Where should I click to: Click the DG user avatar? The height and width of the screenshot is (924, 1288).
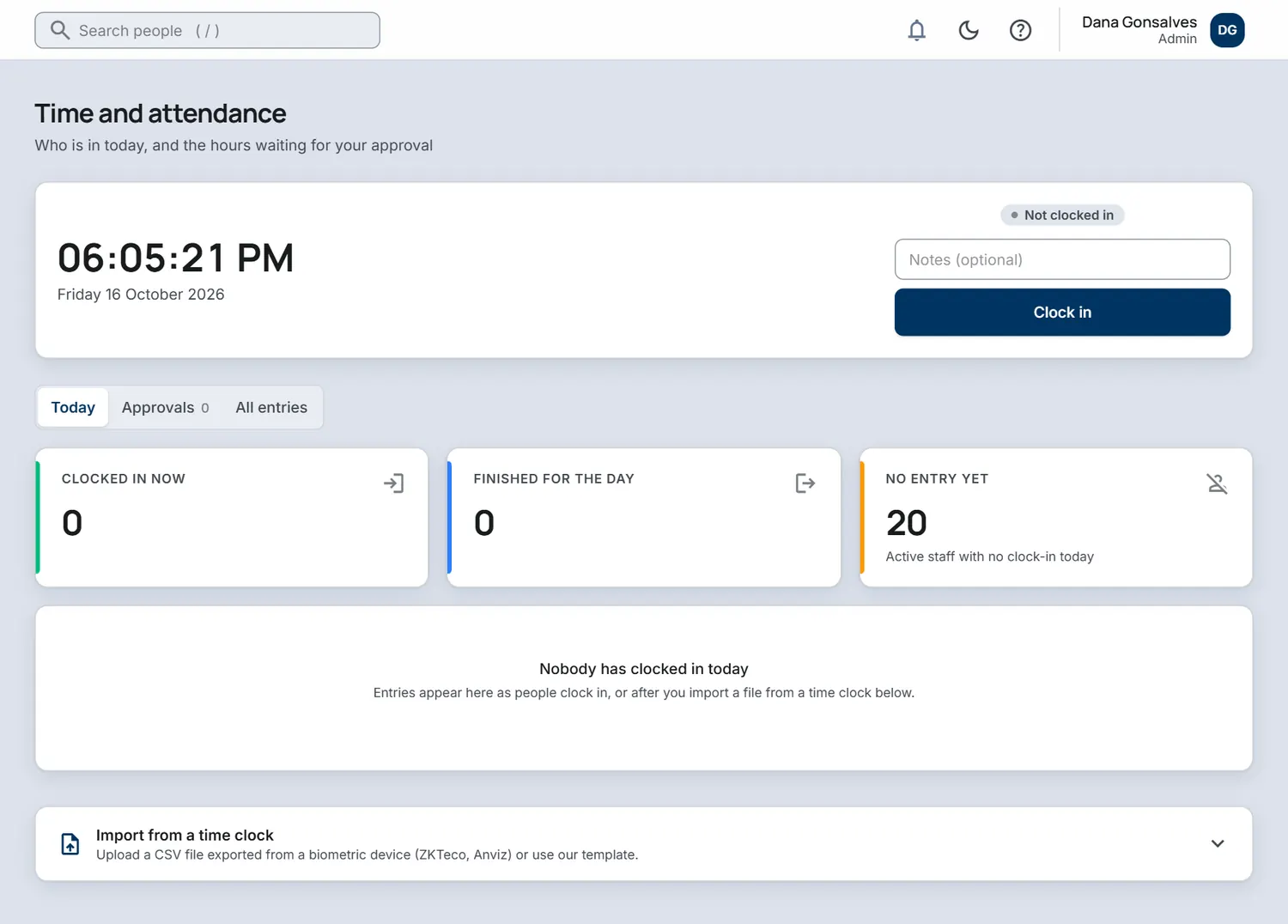(x=1227, y=30)
